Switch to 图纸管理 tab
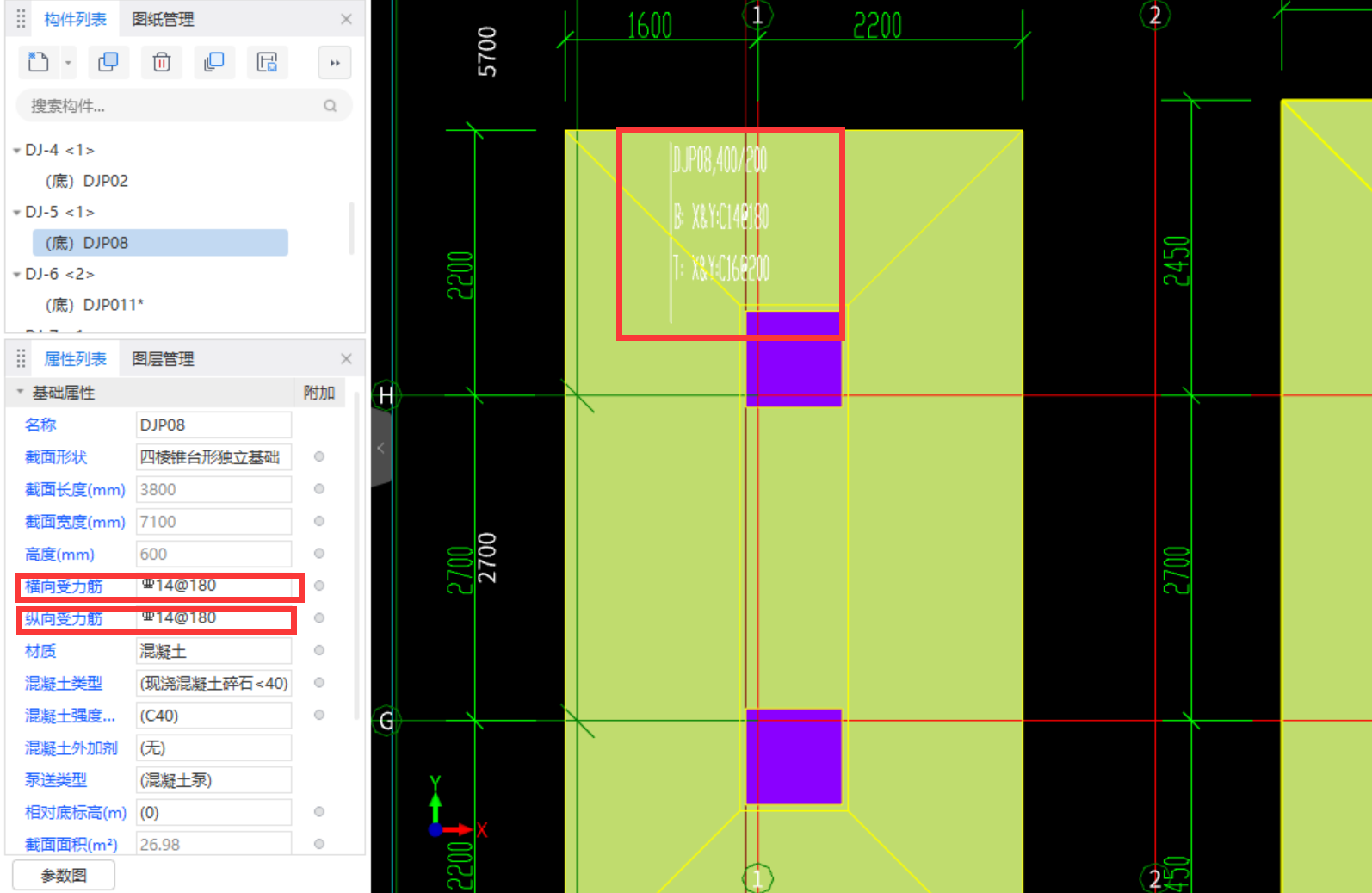The image size is (1372, 893). [164, 19]
